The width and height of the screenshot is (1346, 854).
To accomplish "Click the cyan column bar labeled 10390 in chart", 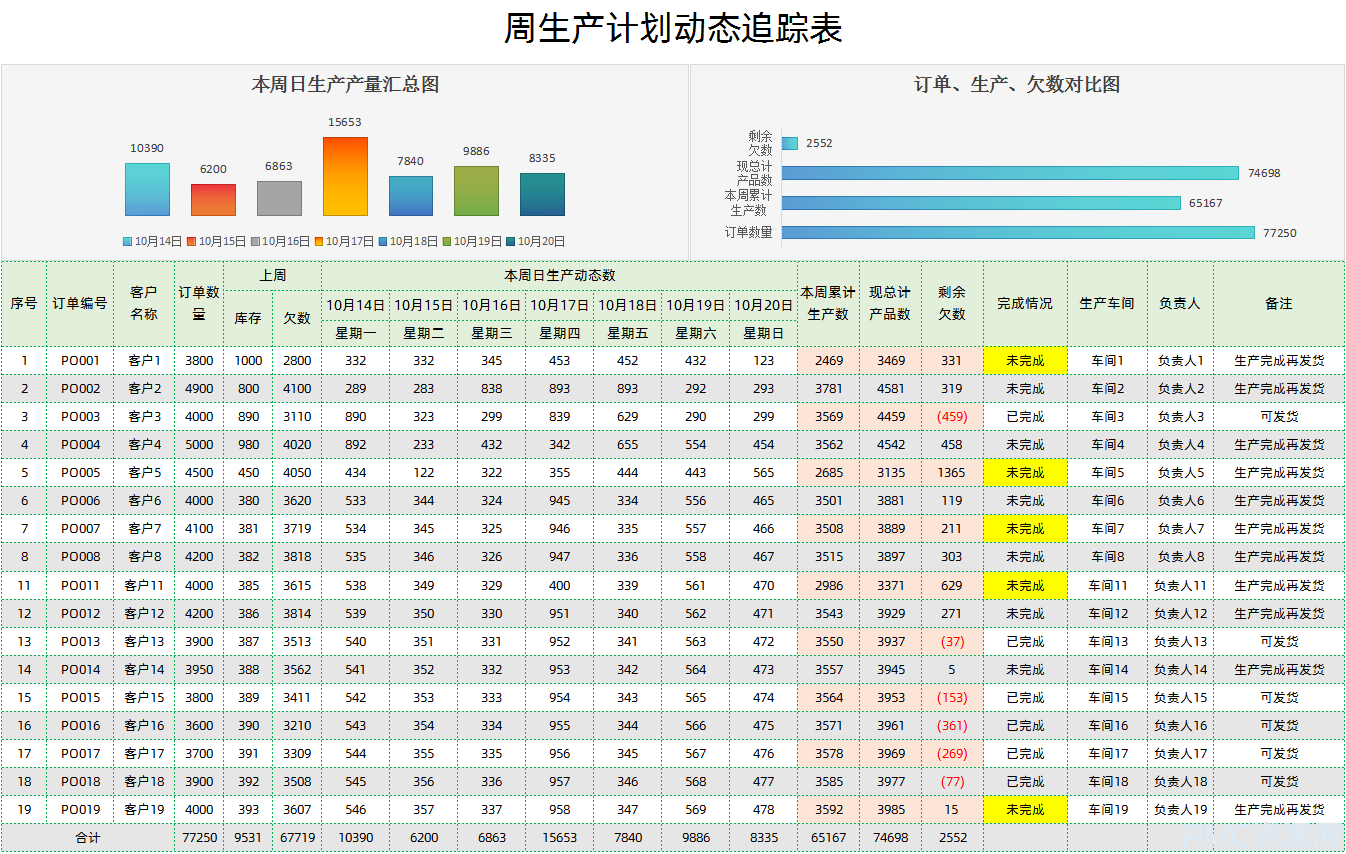I will pos(147,190).
